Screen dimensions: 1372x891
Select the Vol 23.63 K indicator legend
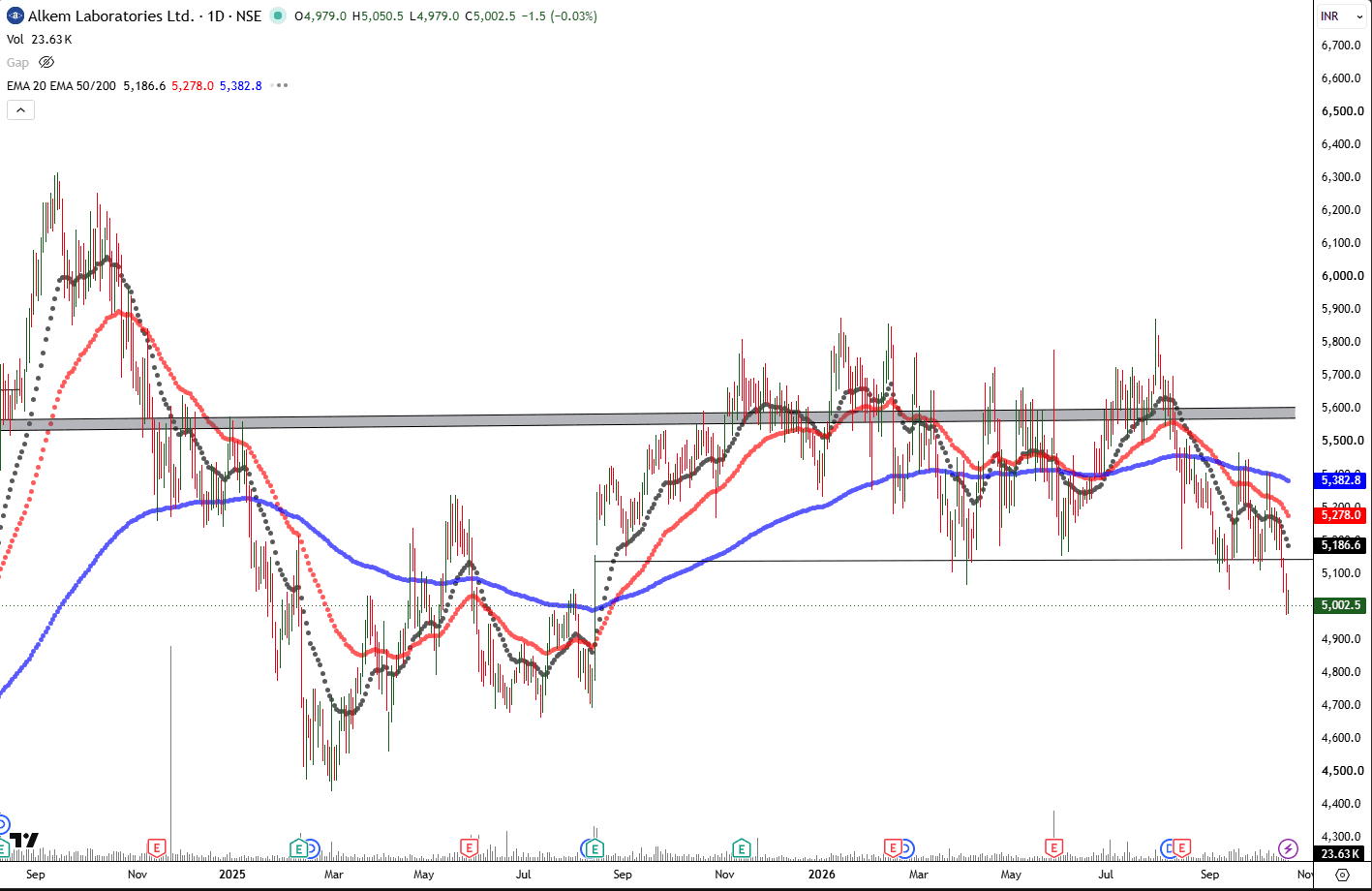tap(40, 40)
